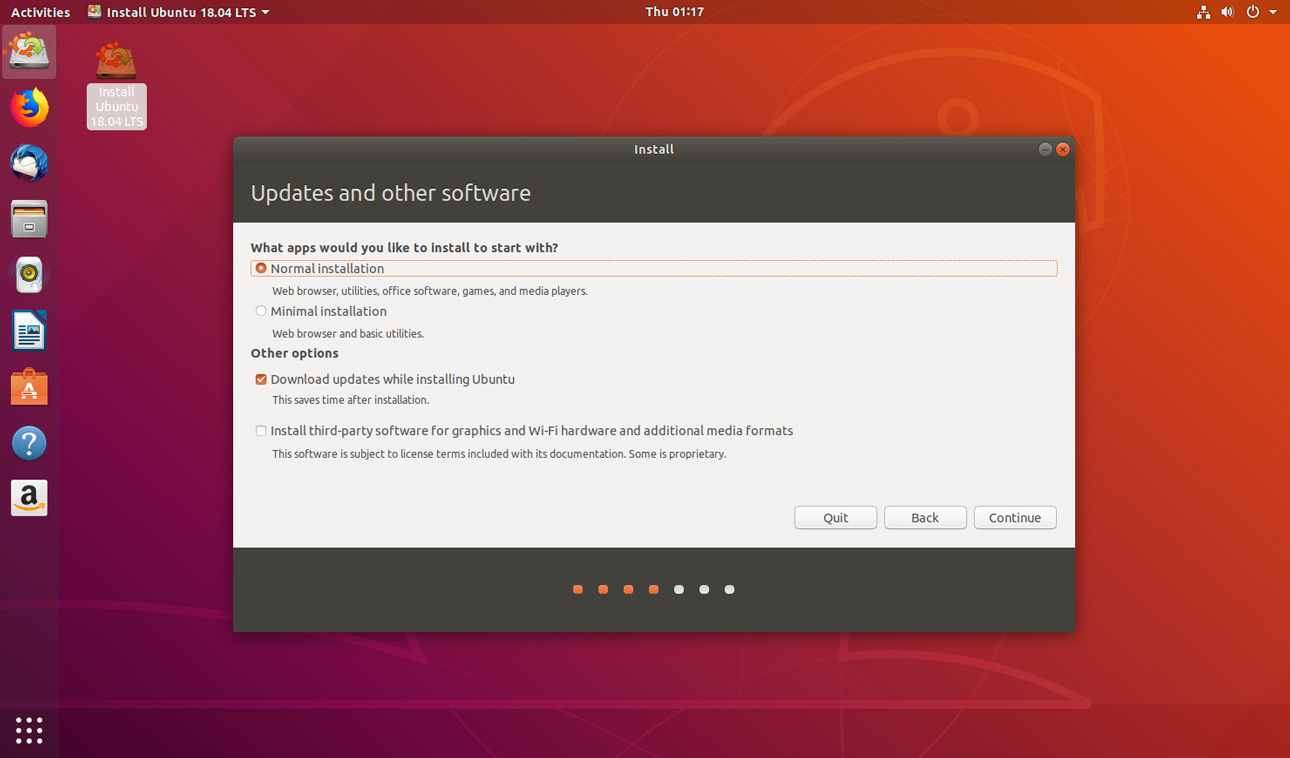
Task: Click "Web browser and basic utilities." description
Action: point(348,334)
